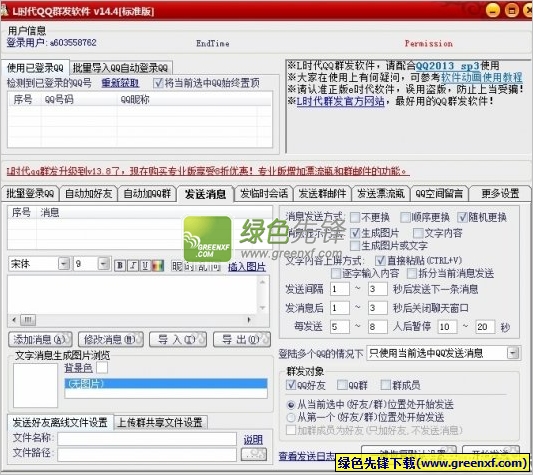The image size is (533, 475).
Task: Toggle italic text formatting button
Action: [x=133, y=265]
